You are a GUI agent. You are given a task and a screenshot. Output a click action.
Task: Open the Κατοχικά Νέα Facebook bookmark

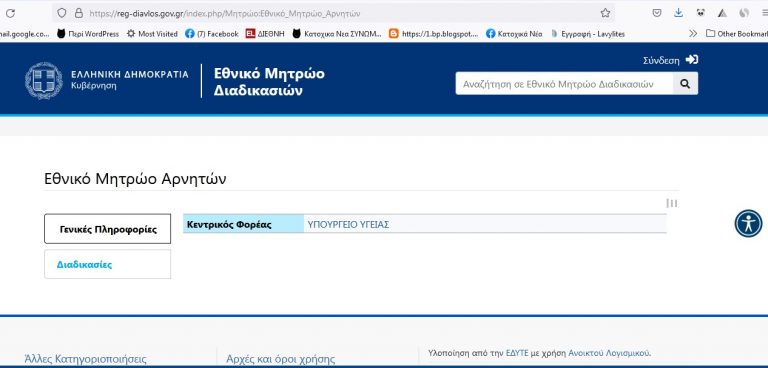coord(514,34)
